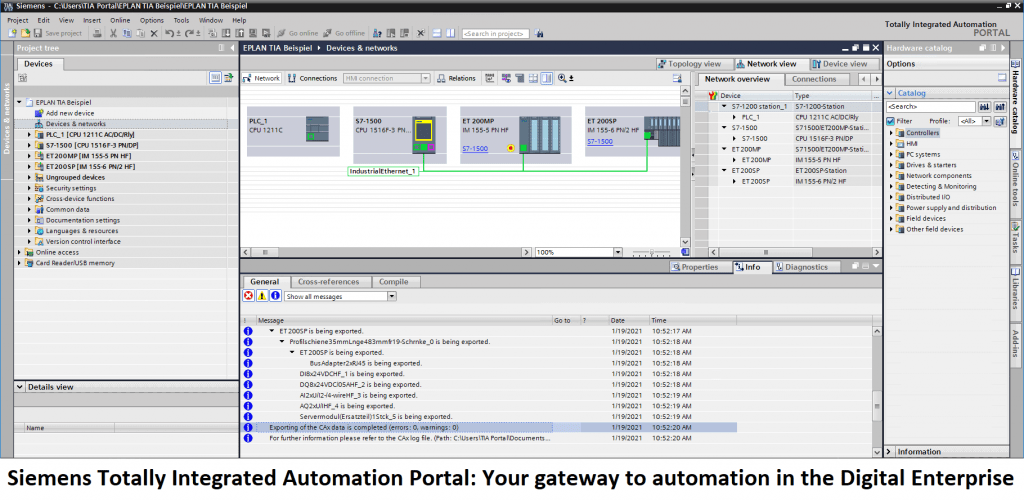Open the HMI connection dropdown
This screenshot has width=1024, height=500.
(425, 78)
